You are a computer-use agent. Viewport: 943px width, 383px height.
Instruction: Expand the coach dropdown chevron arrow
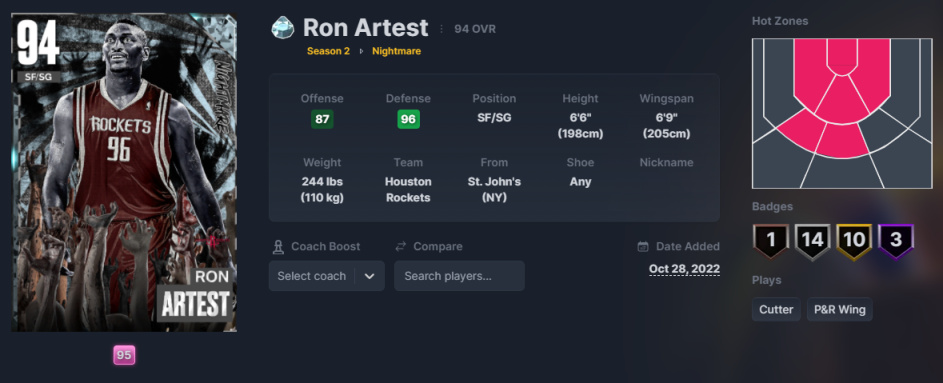370,276
